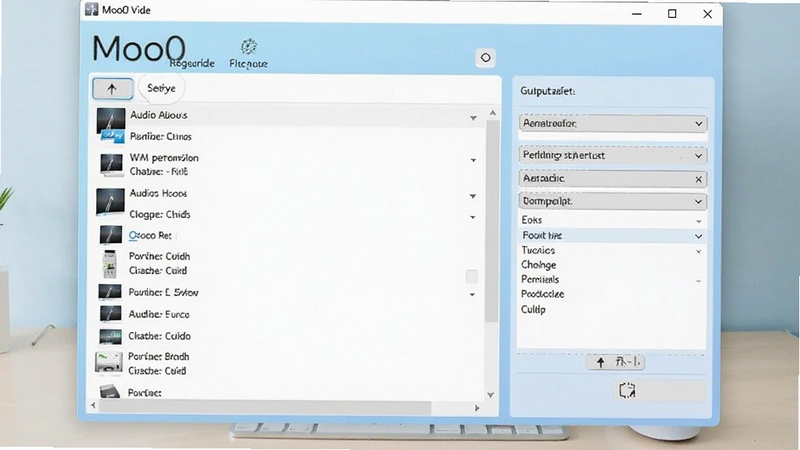Viewport: 800px width, 450px height.
Task: Expand the Eoks option
Action: tap(698, 221)
